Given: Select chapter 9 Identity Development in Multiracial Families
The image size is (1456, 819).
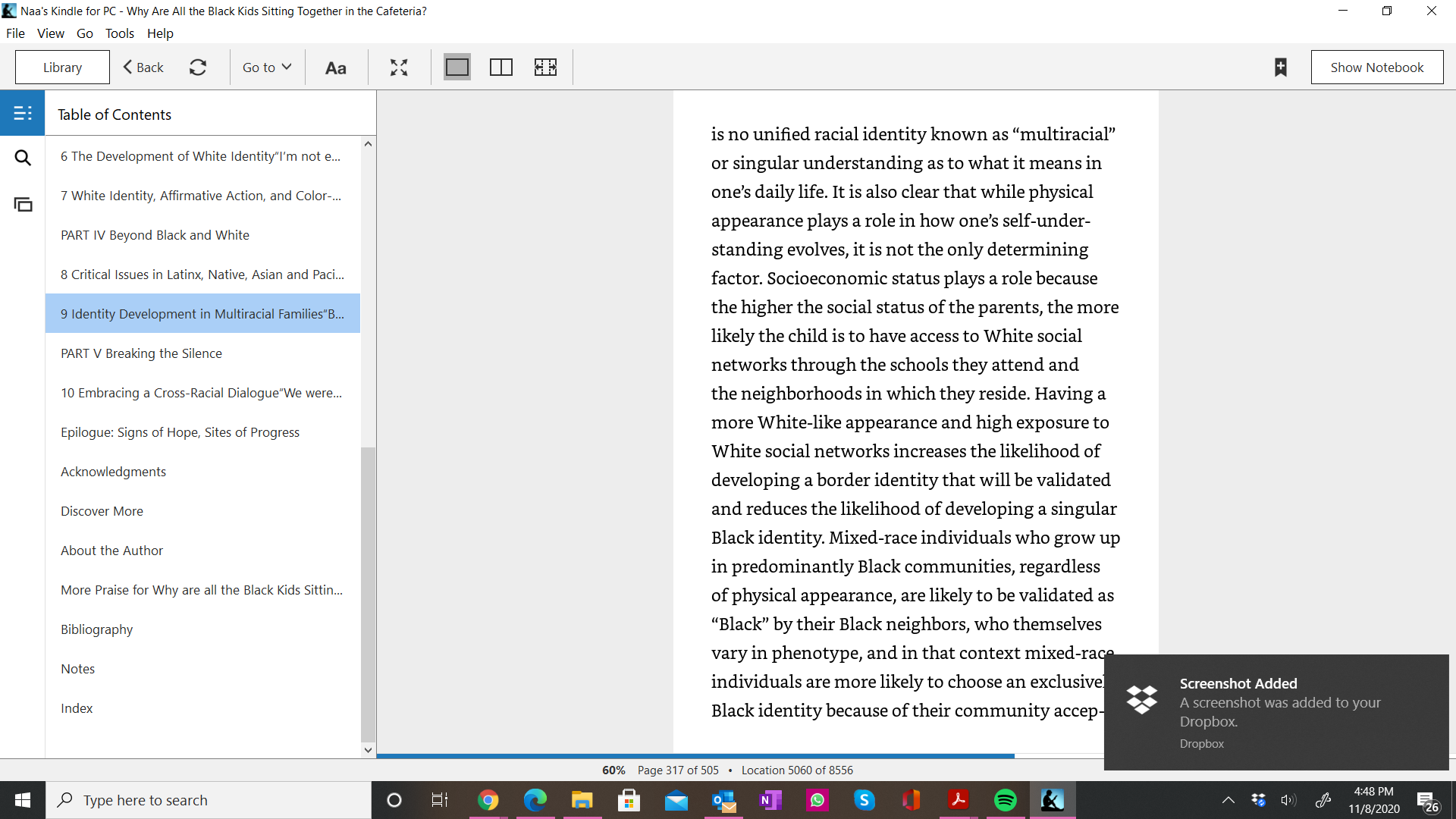Looking at the screenshot, I should click(202, 314).
